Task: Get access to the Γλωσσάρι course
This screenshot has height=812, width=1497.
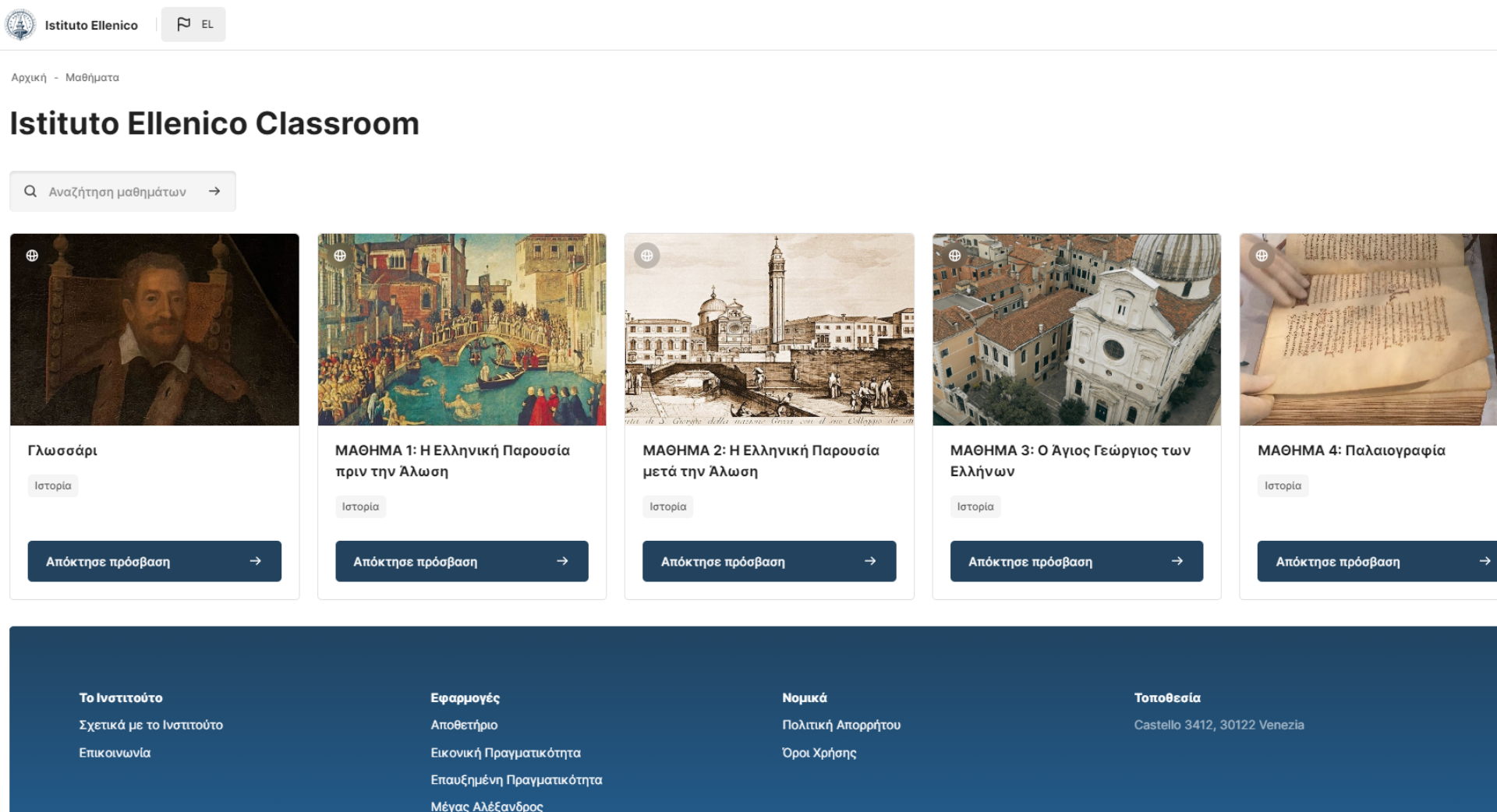Action: coord(154,561)
